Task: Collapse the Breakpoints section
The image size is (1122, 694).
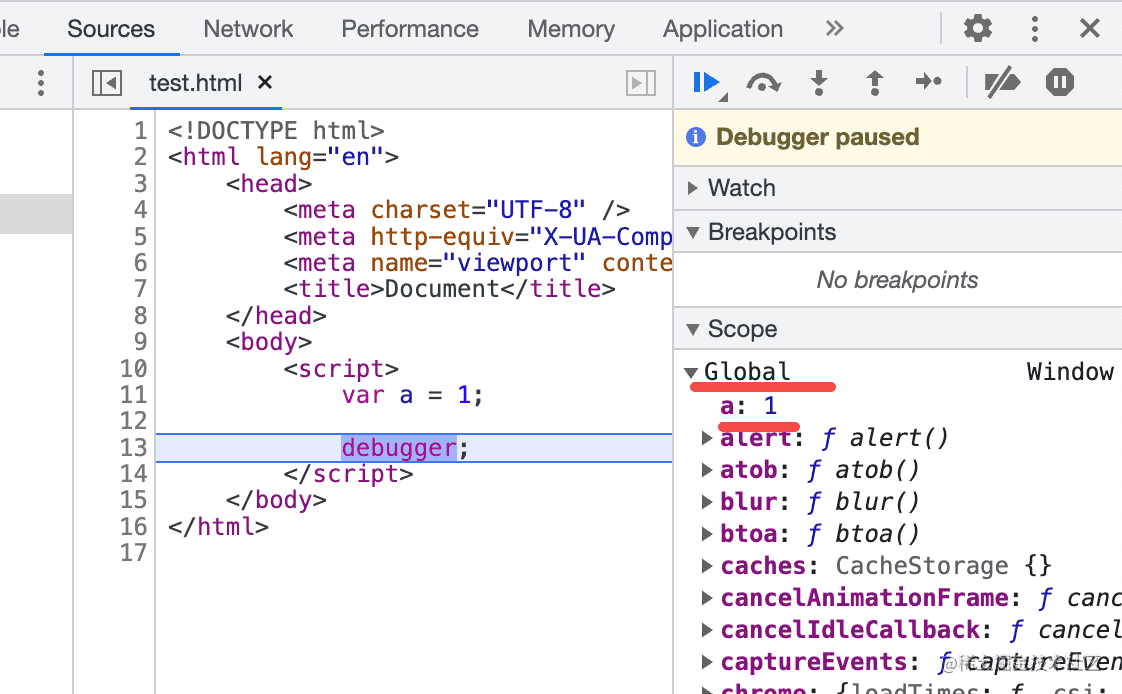Action: pos(693,233)
